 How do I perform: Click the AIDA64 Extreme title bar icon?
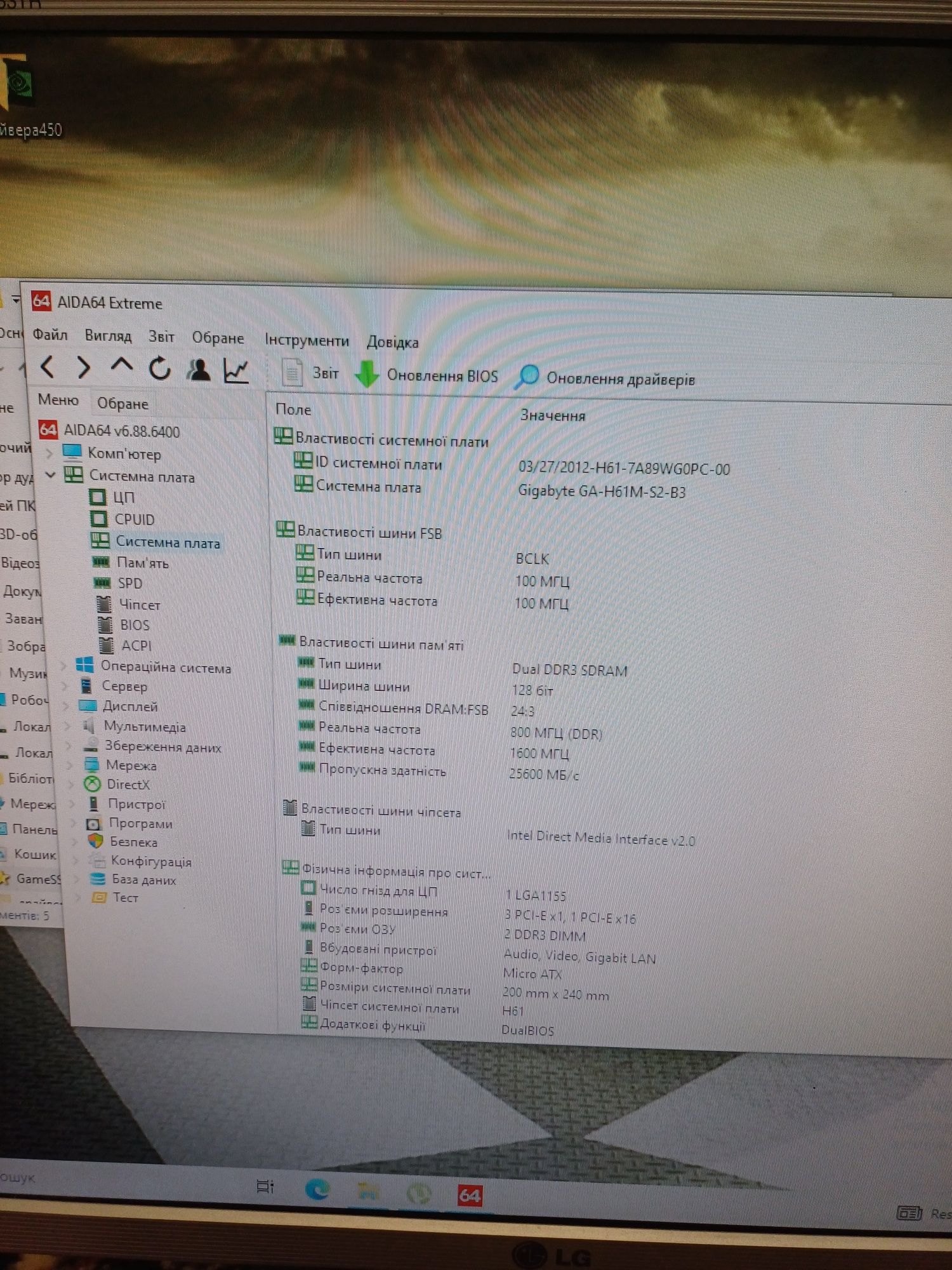click(x=41, y=300)
